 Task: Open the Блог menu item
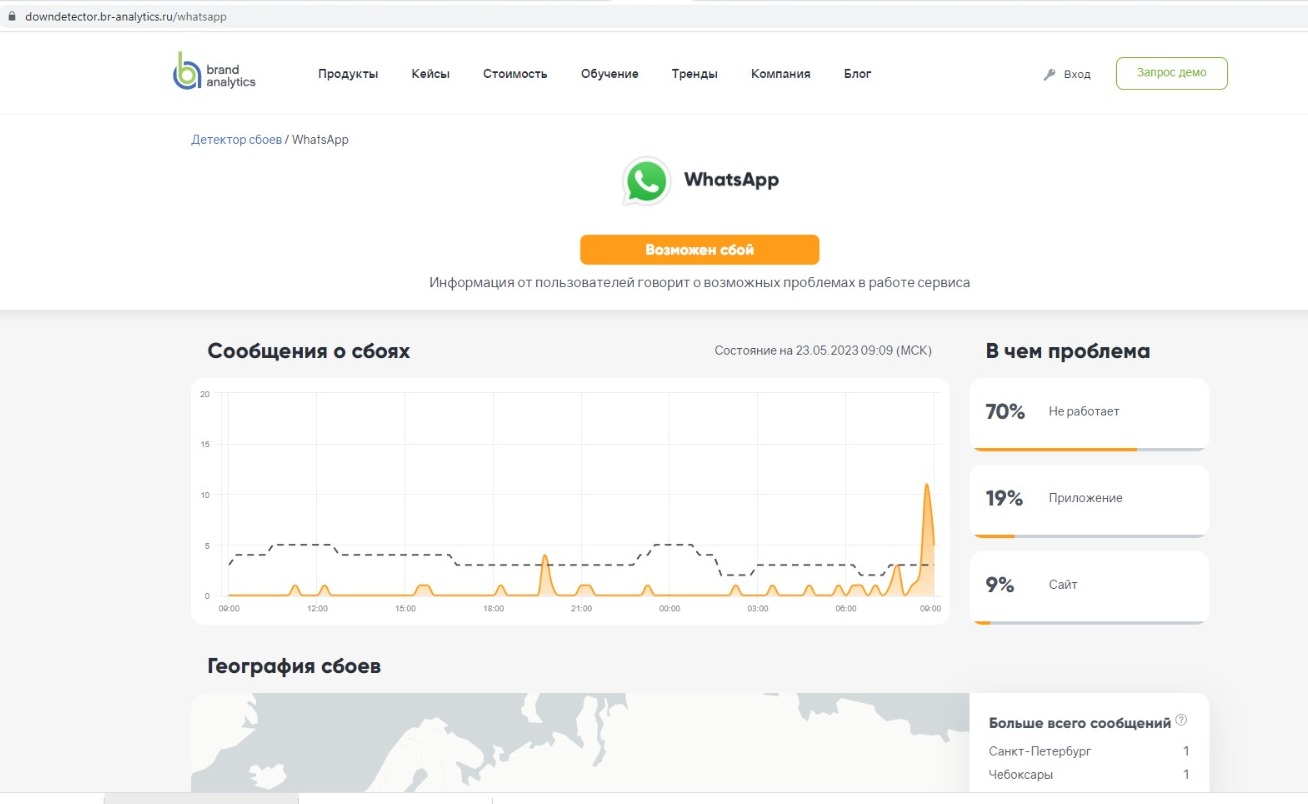pyautogui.click(x=857, y=74)
